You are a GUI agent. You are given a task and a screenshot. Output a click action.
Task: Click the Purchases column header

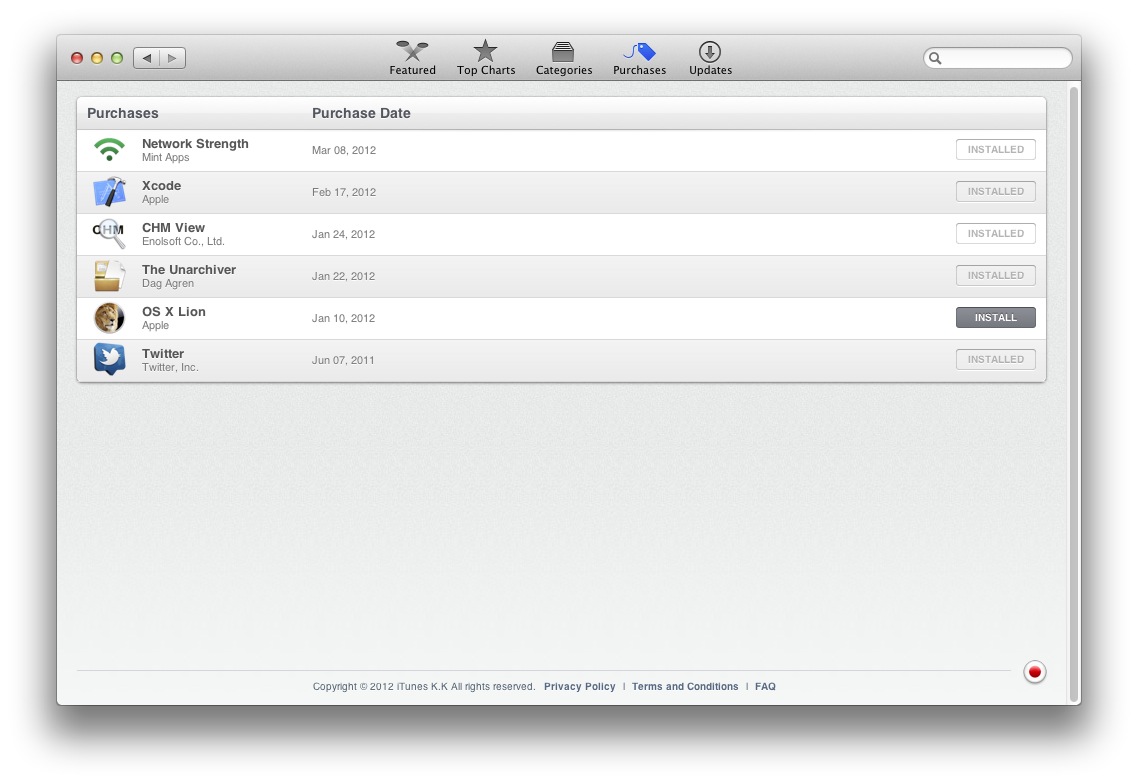click(x=123, y=113)
